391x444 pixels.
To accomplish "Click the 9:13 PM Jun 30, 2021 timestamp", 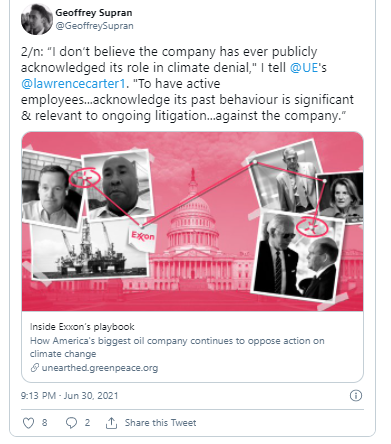I will click(x=69, y=396).
